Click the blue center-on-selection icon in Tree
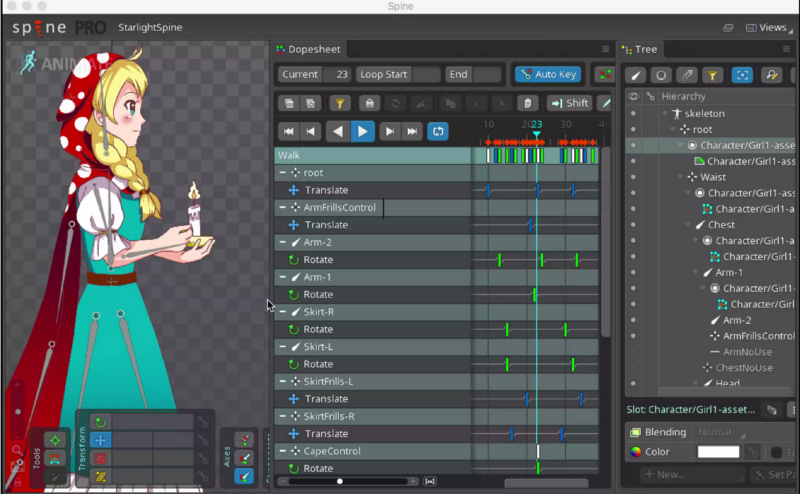The image size is (800, 494). point(742,76)
